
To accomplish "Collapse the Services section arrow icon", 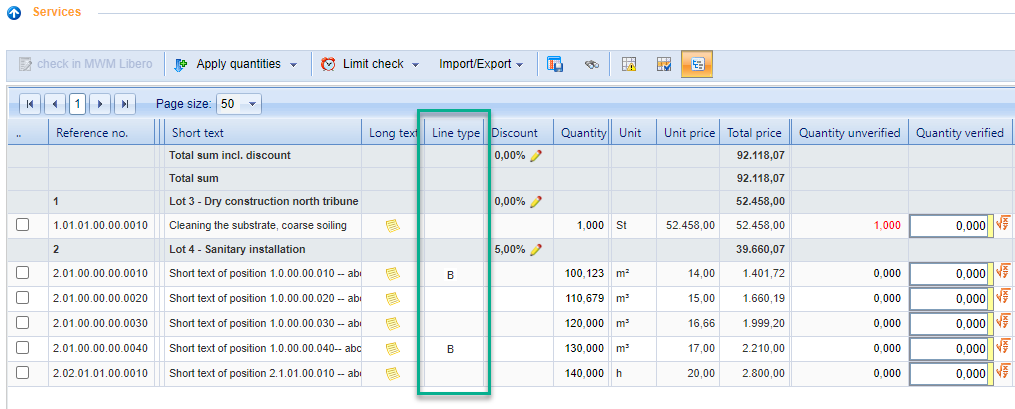I will coord(14,13).
